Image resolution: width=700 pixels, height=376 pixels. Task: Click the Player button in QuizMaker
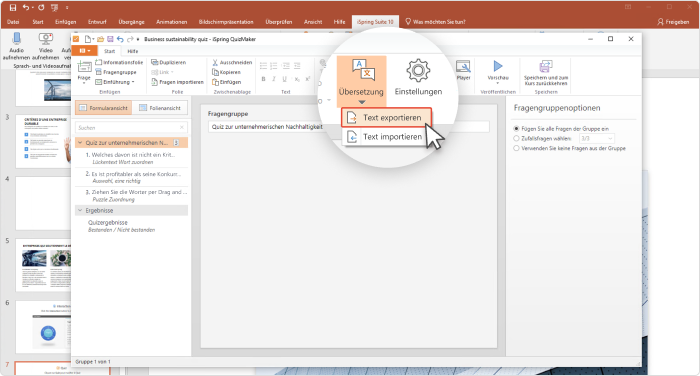click(463, 71)
